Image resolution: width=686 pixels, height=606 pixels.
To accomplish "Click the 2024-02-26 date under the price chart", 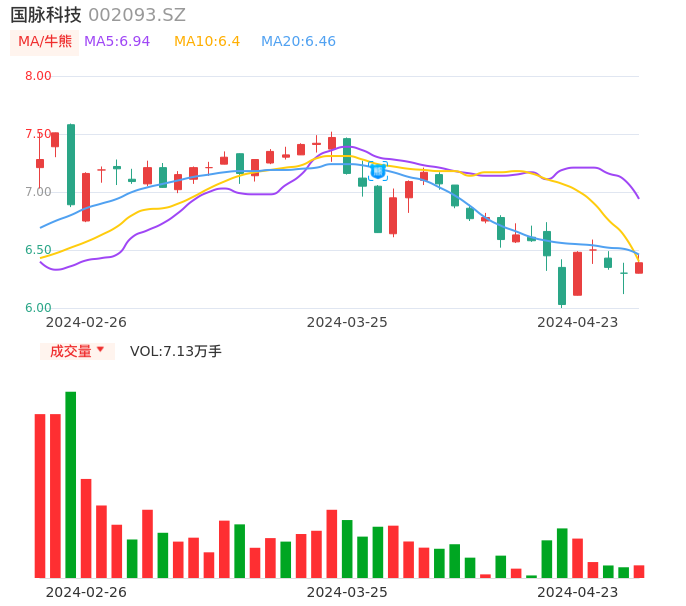I will point(86,322).
